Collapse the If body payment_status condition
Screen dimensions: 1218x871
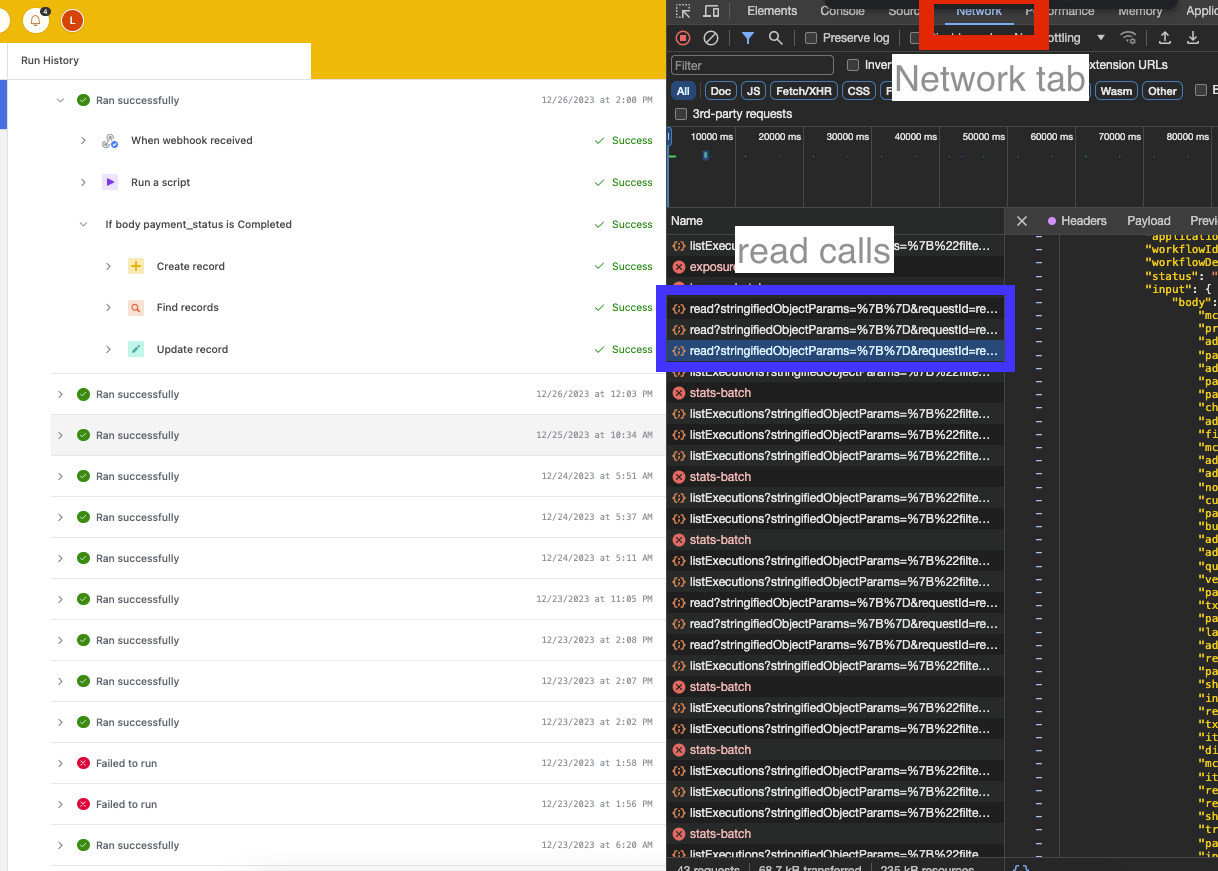pos(84,224)
